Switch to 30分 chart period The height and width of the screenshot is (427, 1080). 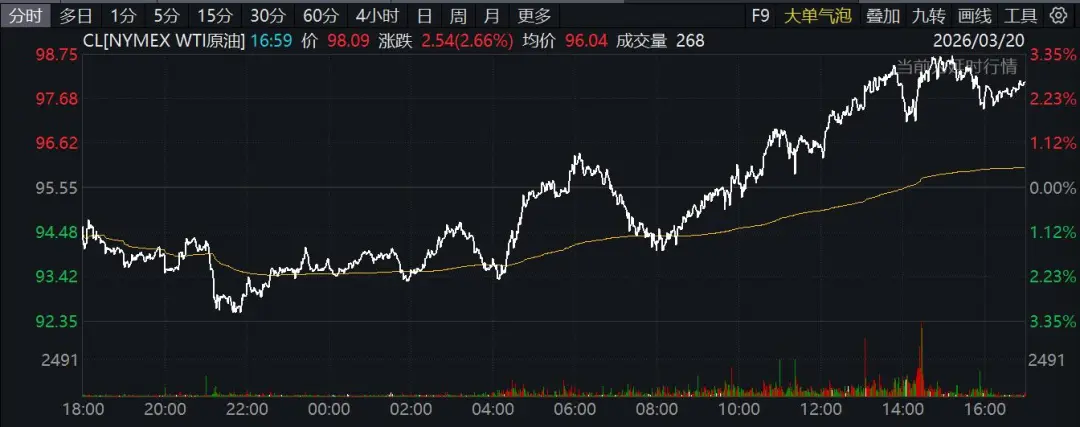(x=266, y=15)
